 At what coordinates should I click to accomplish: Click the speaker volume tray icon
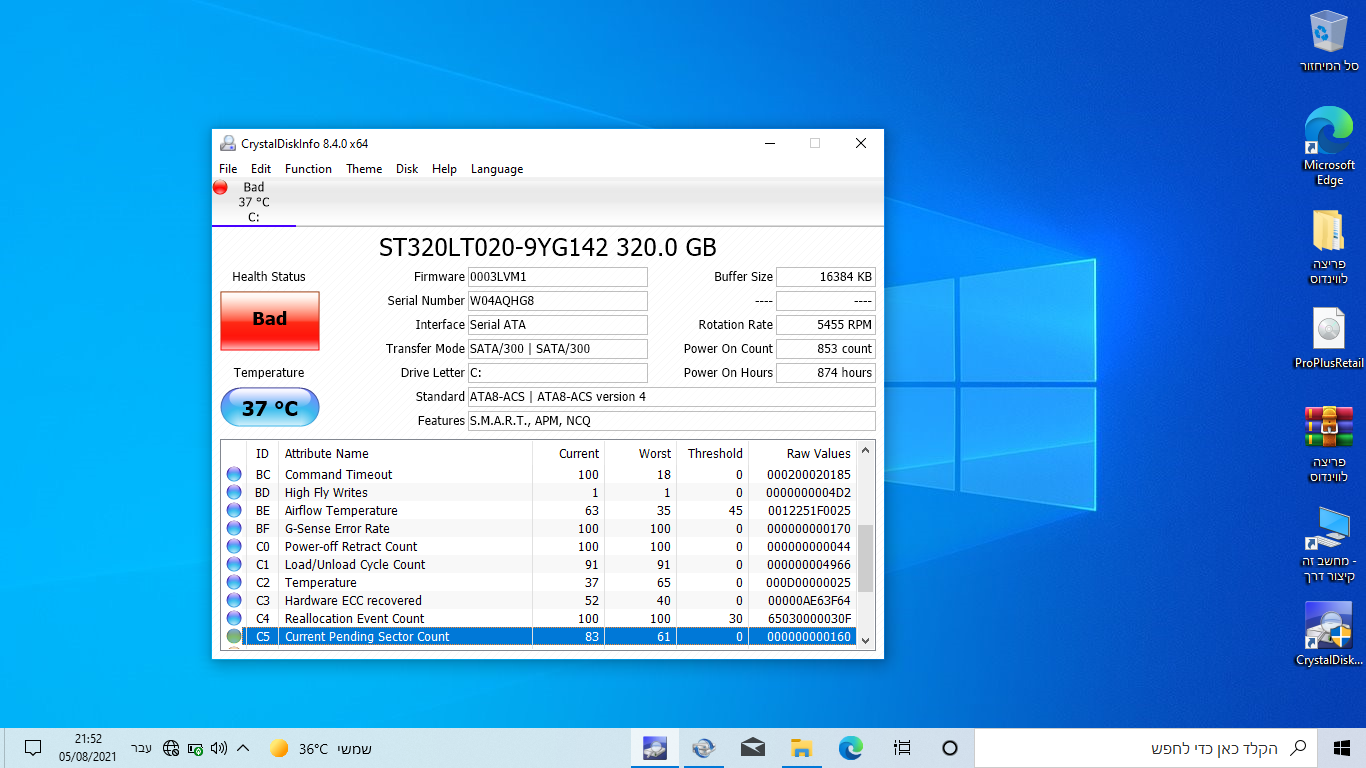tap(219, 748)
